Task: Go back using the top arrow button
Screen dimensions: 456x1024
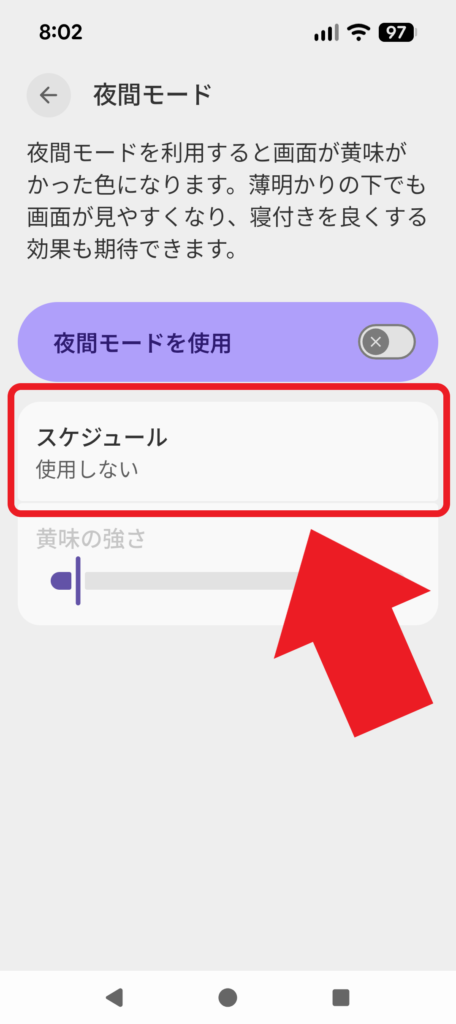Action: [48, 95]
